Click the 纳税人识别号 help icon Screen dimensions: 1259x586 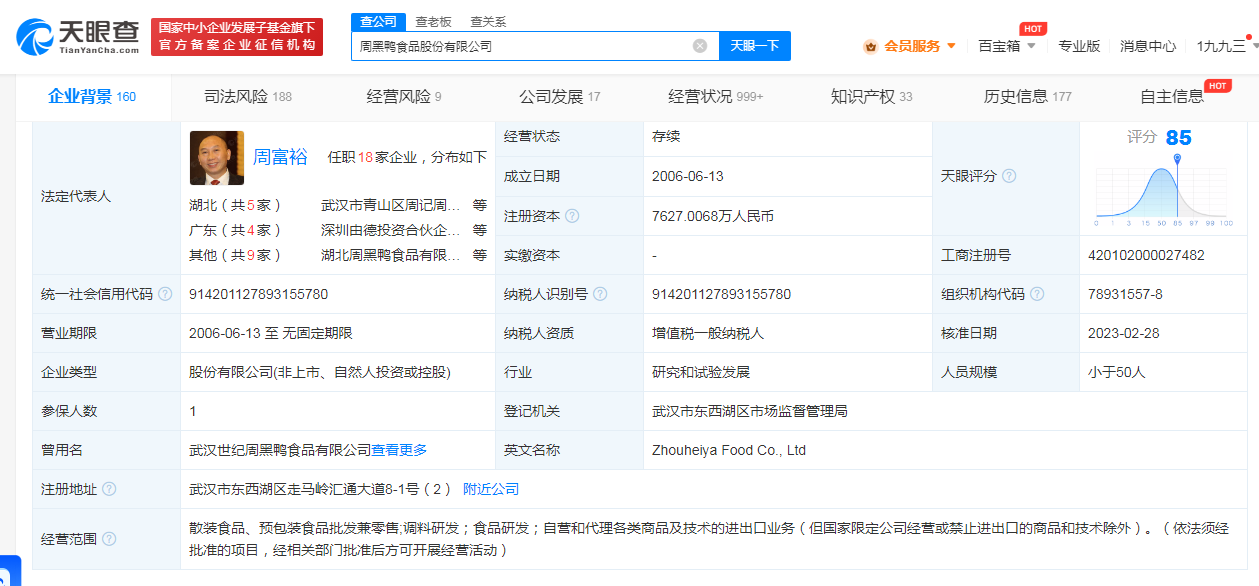[x=600, y=294]
